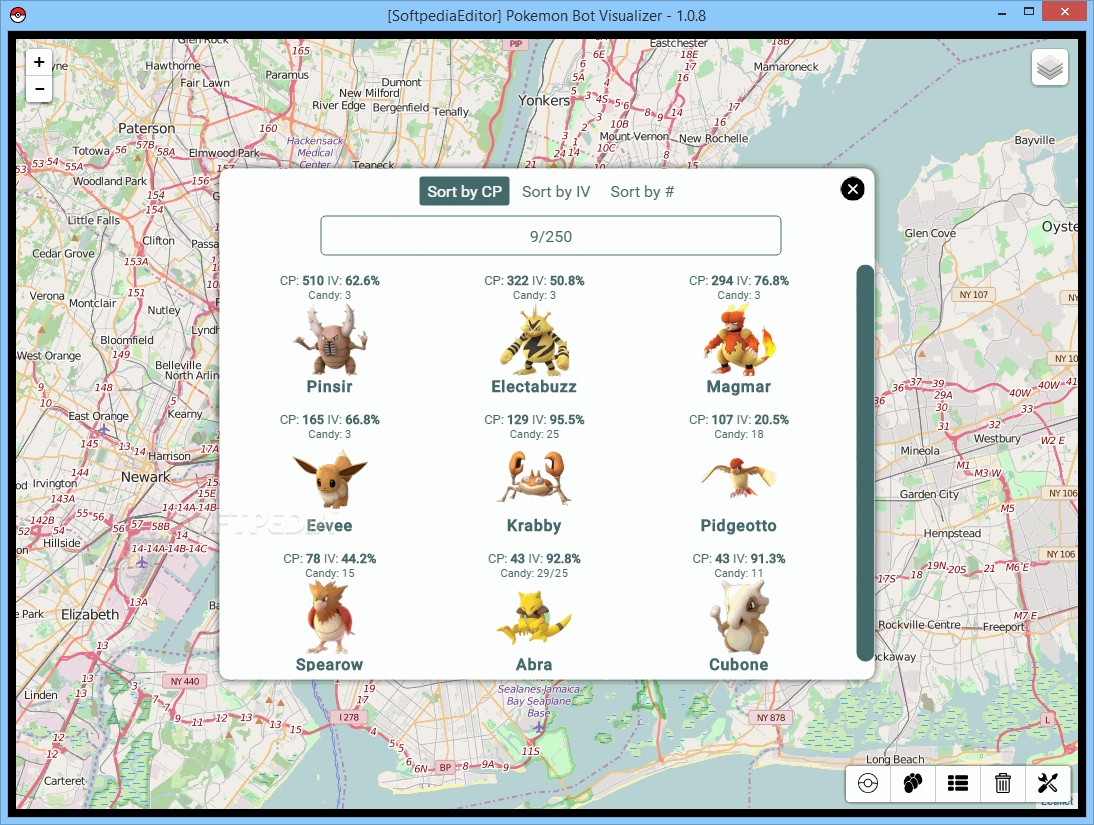Image resolution: width=1094 pixels, height=825 pixels.
Task: Click the Pokeball locate icon
Action: pos(868,783)
